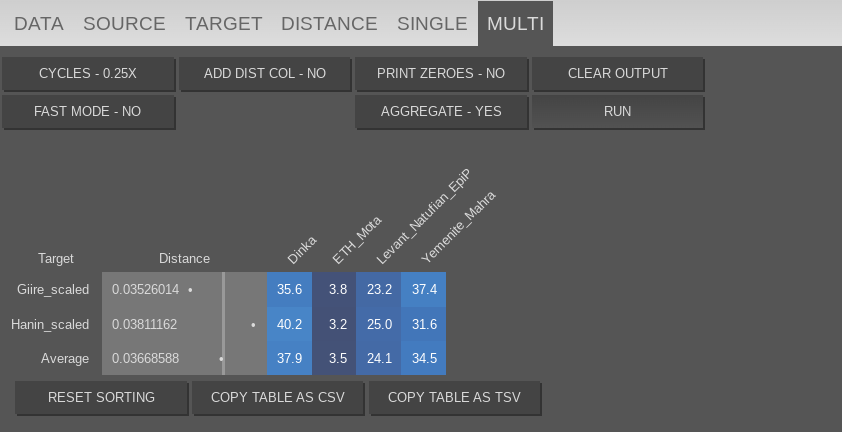The width and height of the screenshot is (842, 432).
Task: Change the CYCLES 0.25X setting
Action: click(x=88, y=74)
